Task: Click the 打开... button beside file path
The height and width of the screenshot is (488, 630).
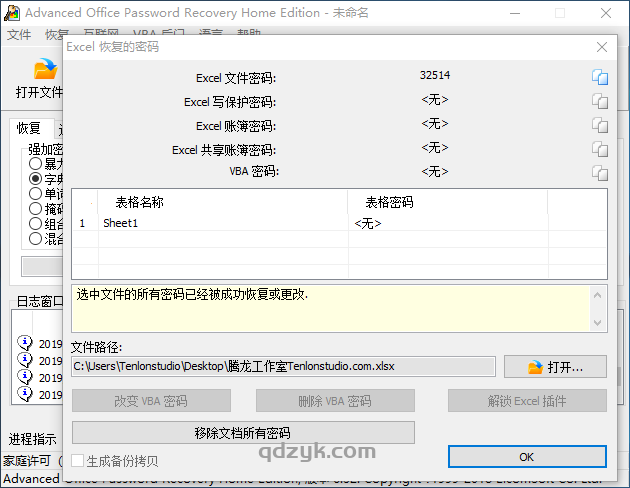Action: pos(555,366)
